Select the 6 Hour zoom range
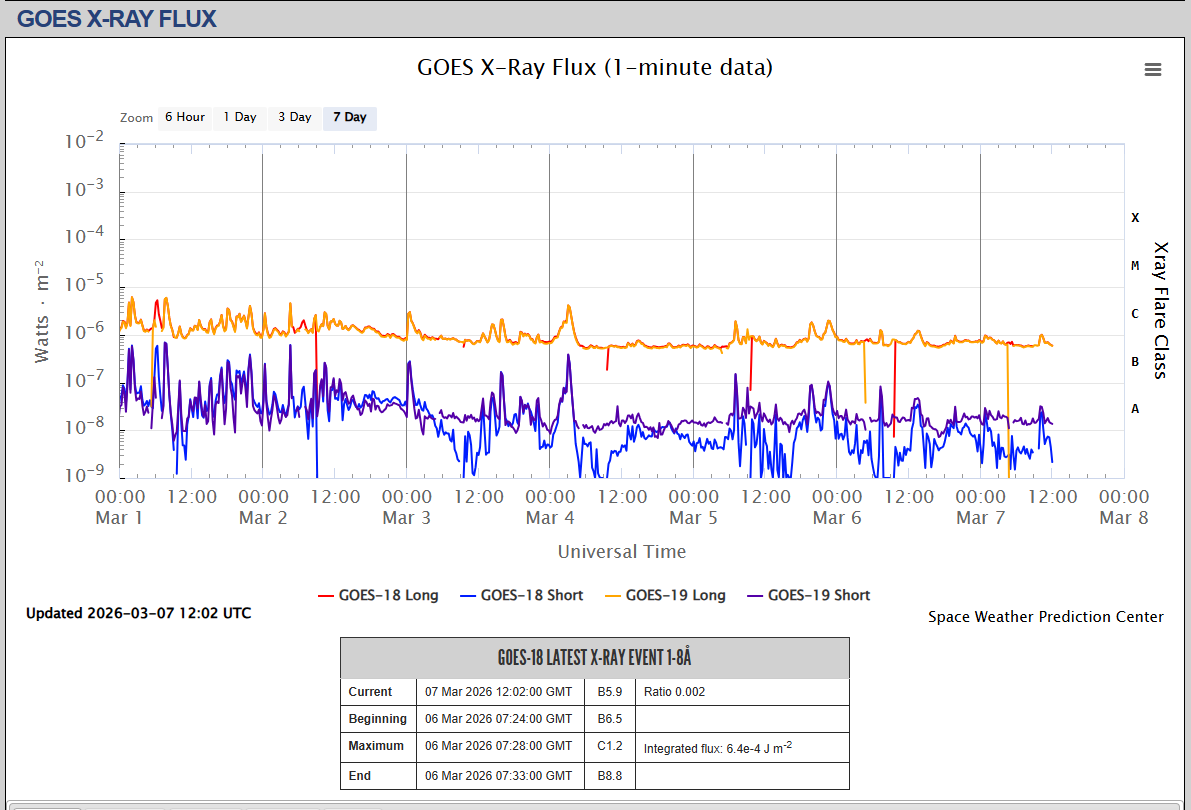 point(185,117)
